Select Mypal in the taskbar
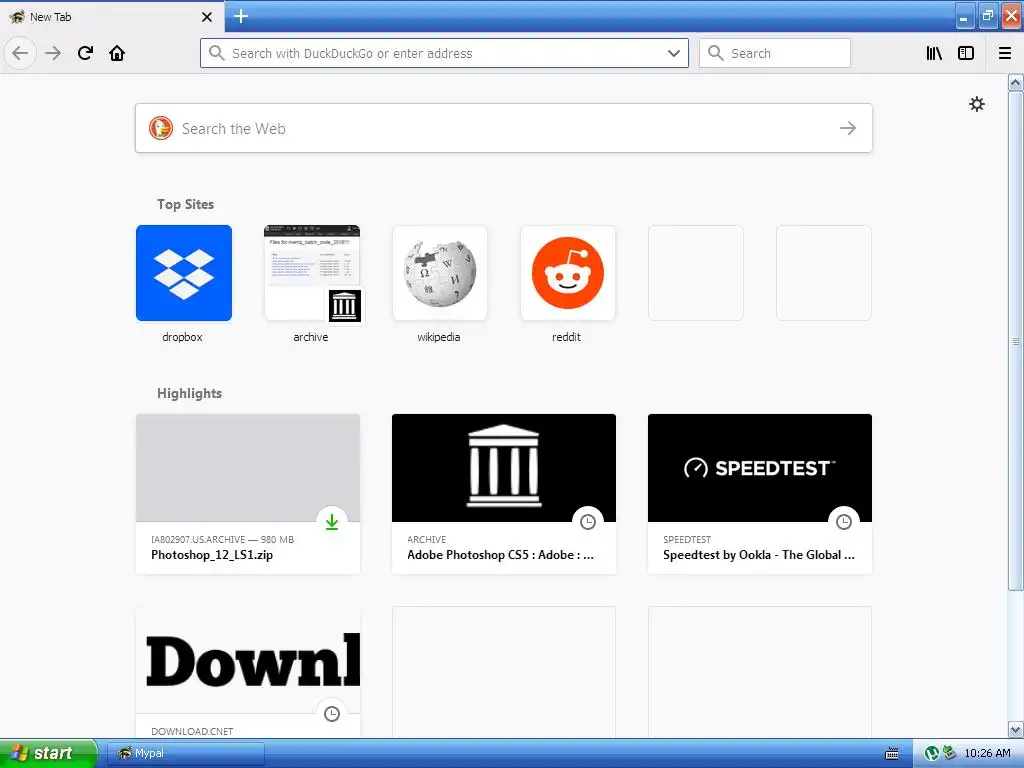 coord(185,753)
